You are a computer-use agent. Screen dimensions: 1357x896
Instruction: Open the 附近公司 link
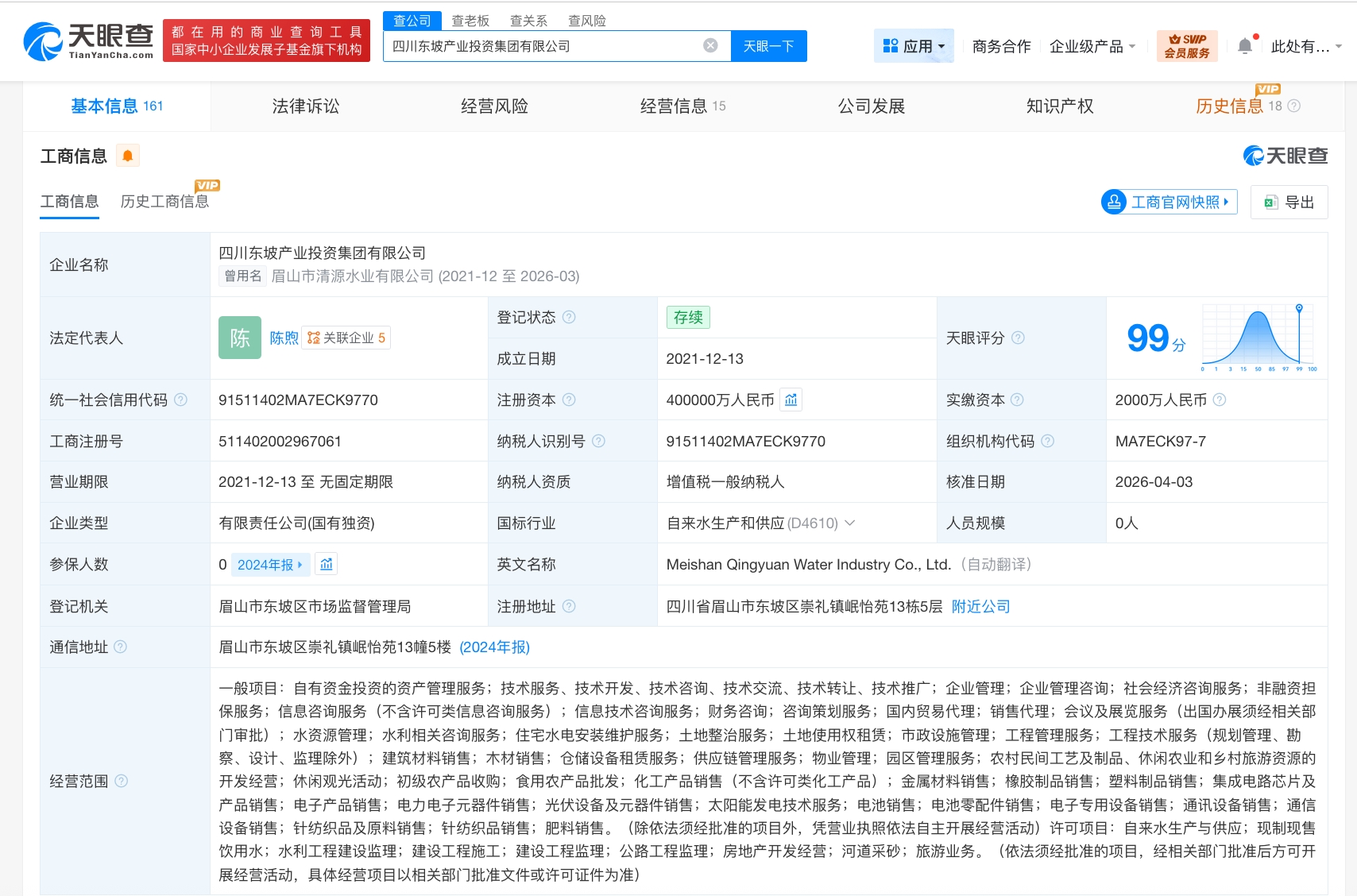tap(980, 606)
